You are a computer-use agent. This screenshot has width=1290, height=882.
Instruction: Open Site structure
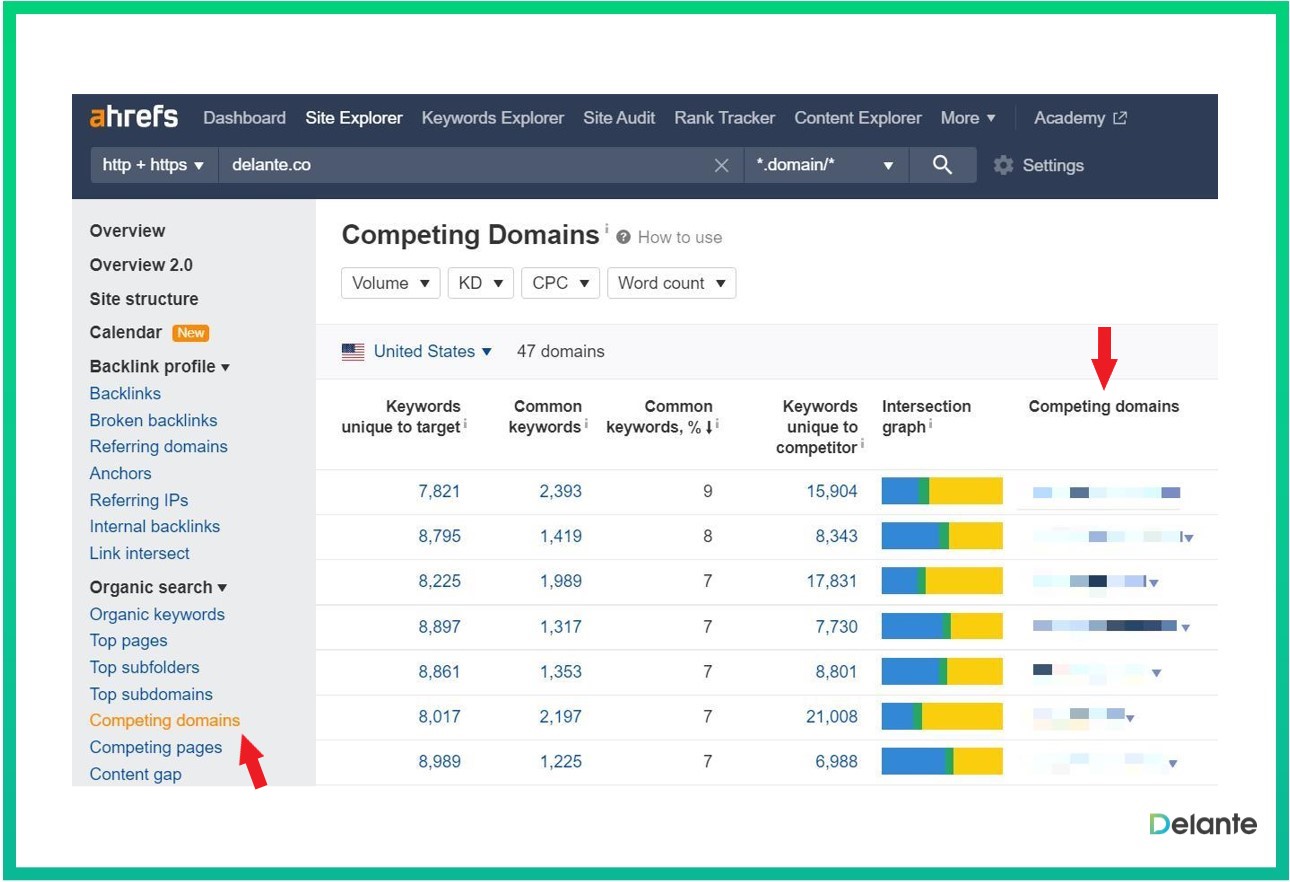click(x=144, y=299)
